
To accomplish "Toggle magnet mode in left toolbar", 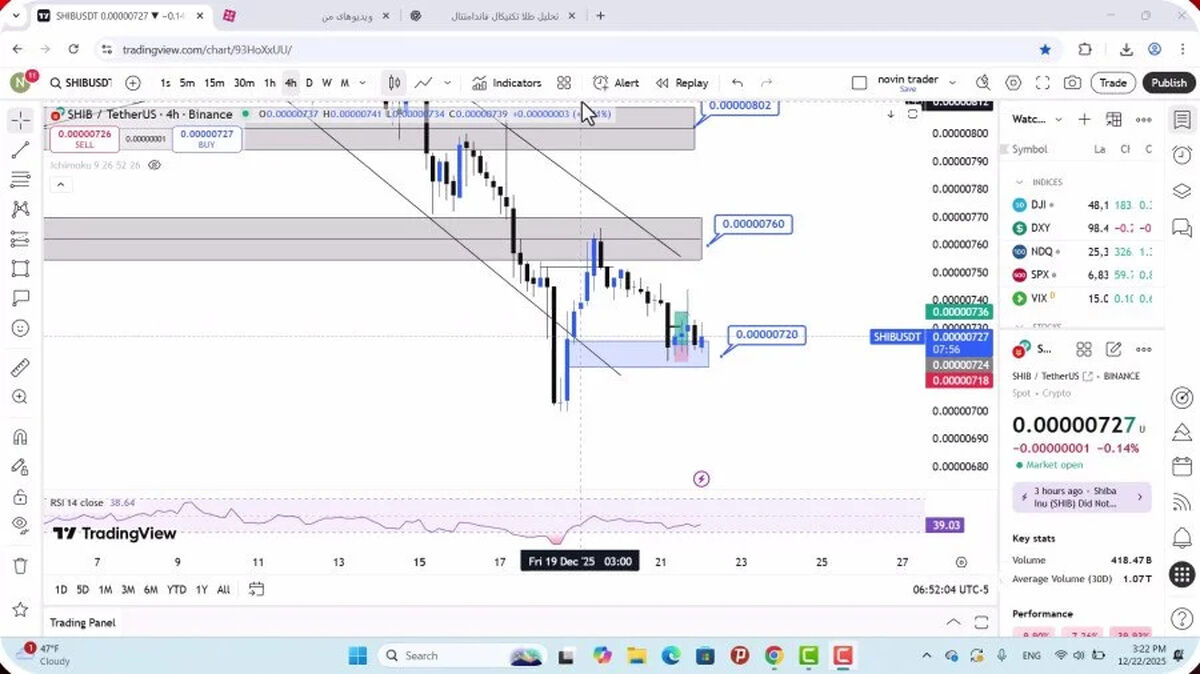I will pos(20,437).
